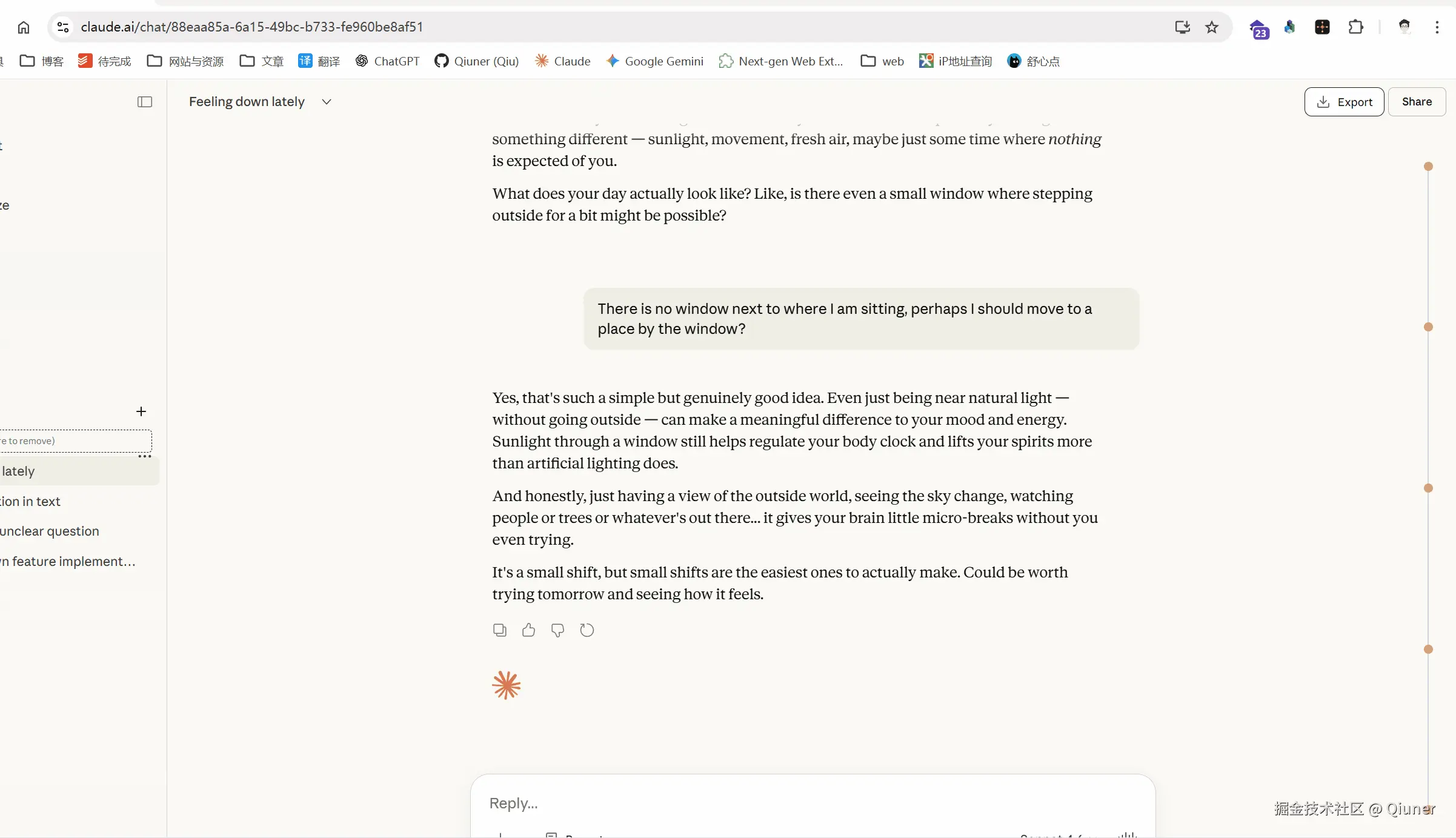Click the browser home icon
This screenshot has width=1456, height=838.
coord(24,27)
